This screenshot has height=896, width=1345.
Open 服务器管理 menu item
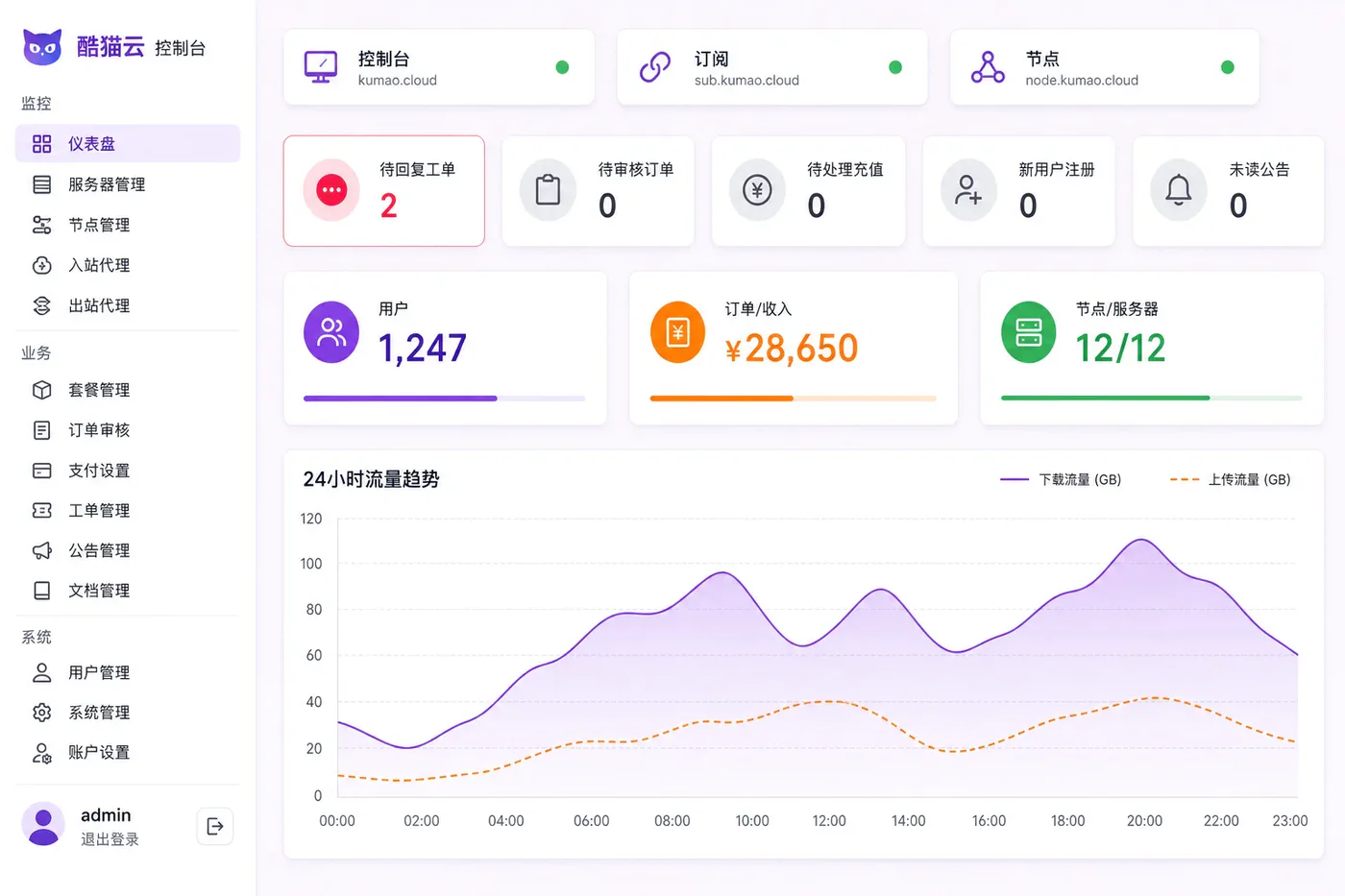[x=128, y=184]
